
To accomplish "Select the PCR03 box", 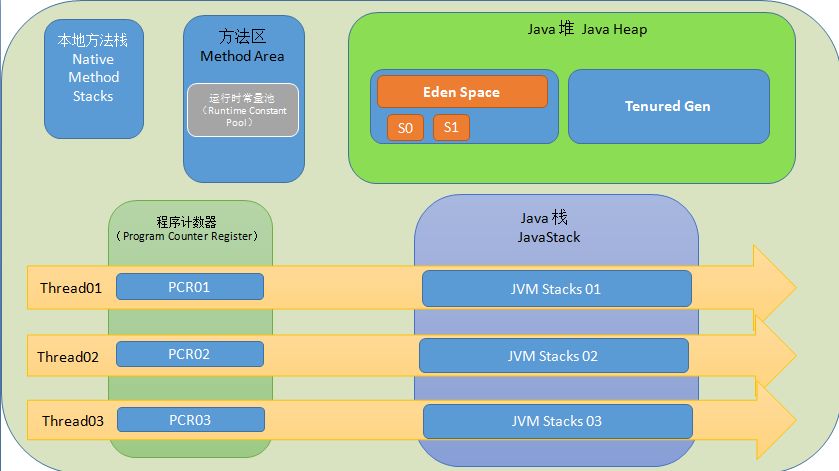I will click(x=190, y=420).
